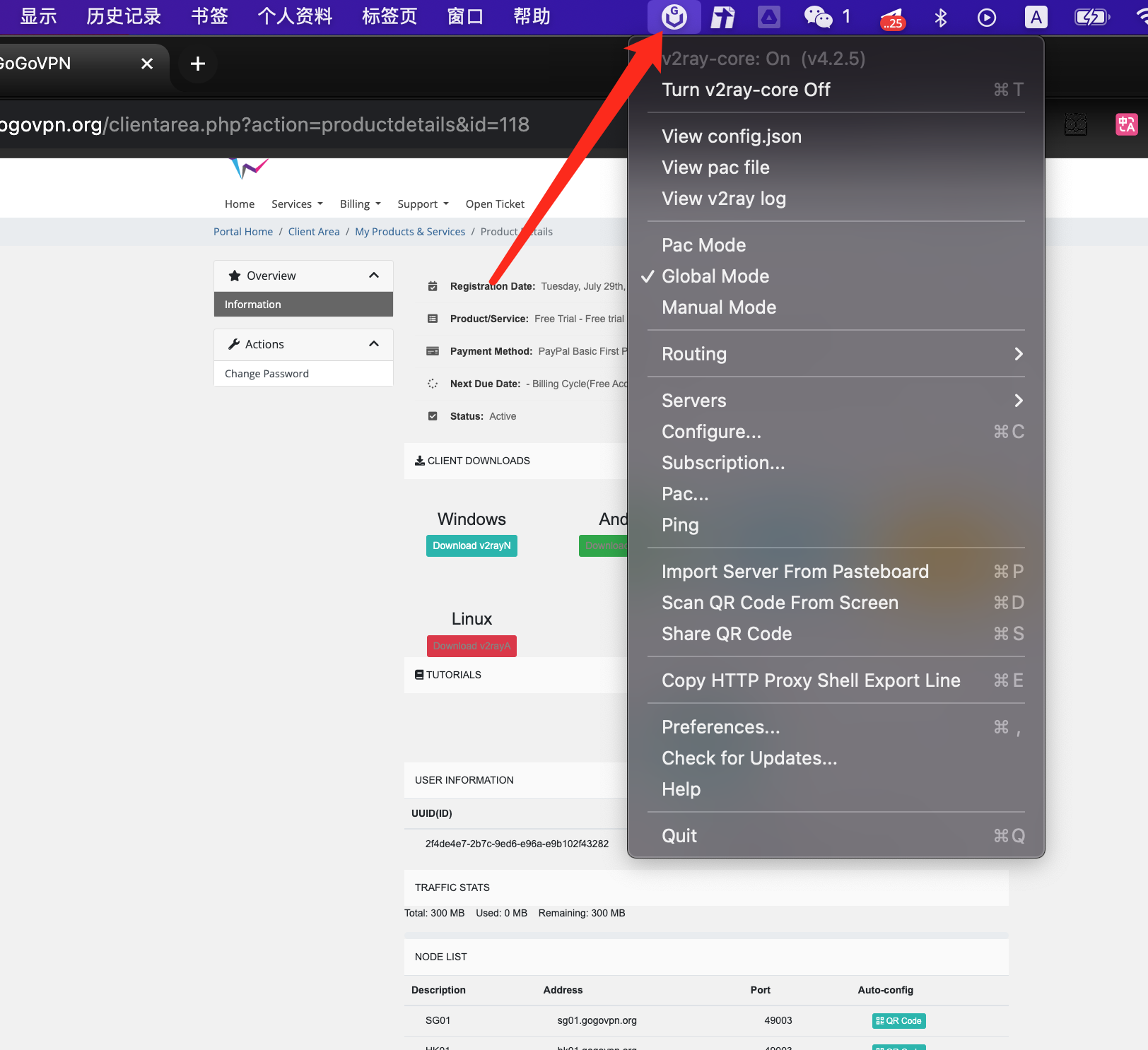Open the Support dropdown in navigation
1148x1050 pixels.
[423, 204]
